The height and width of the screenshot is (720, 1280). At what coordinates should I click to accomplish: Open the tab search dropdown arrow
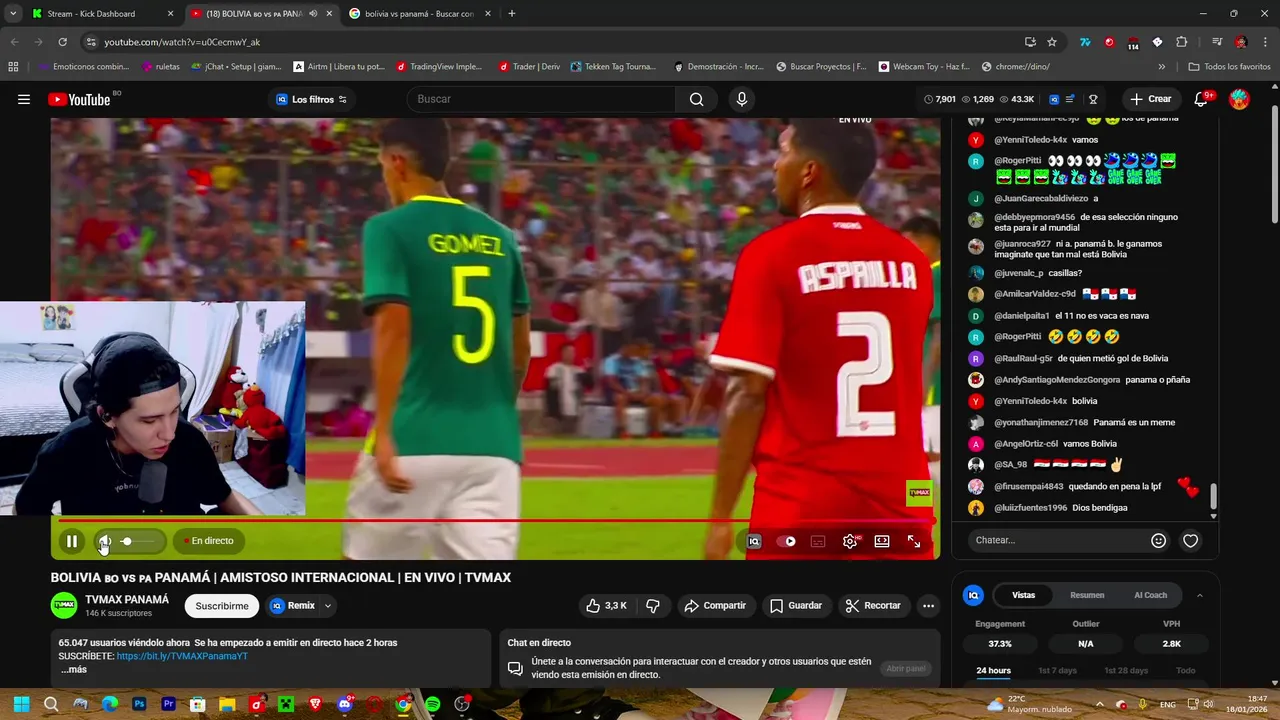12,14
